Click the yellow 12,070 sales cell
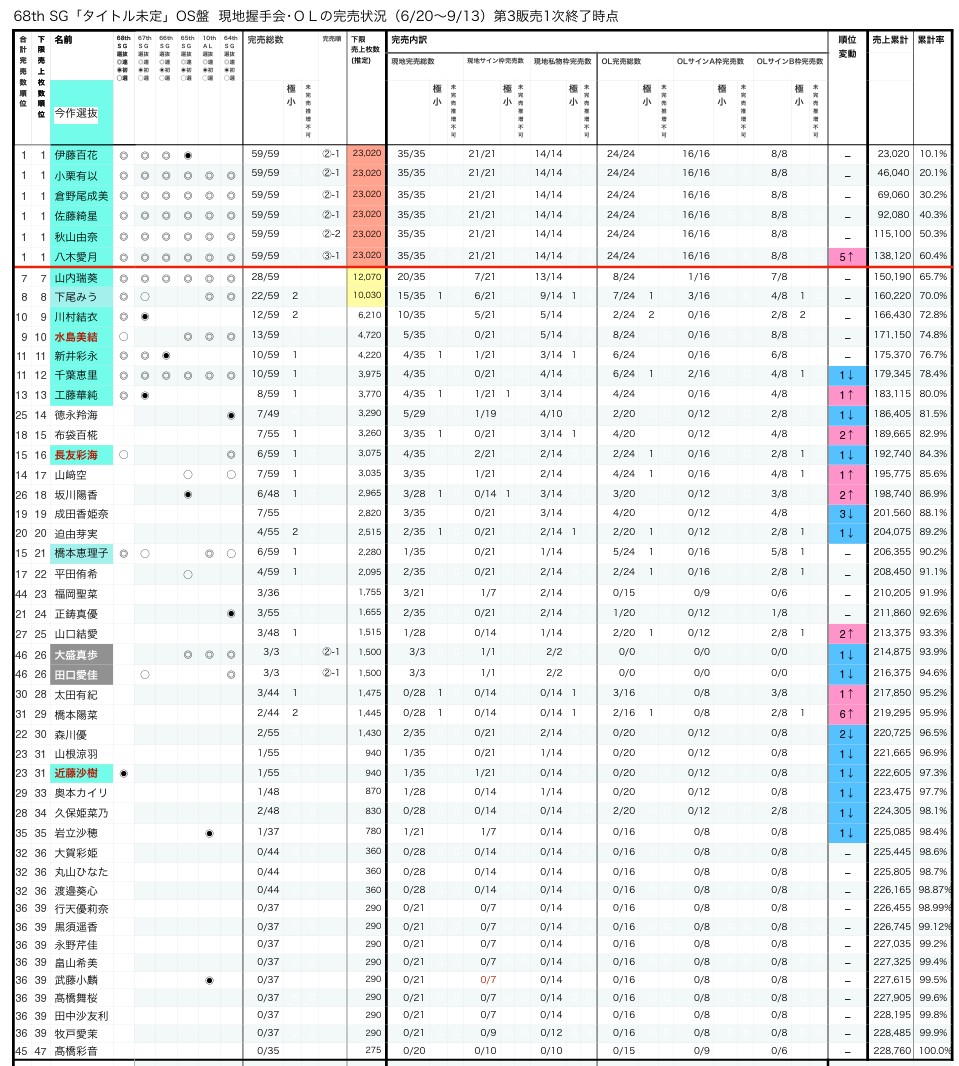 (x=366, y=277)
